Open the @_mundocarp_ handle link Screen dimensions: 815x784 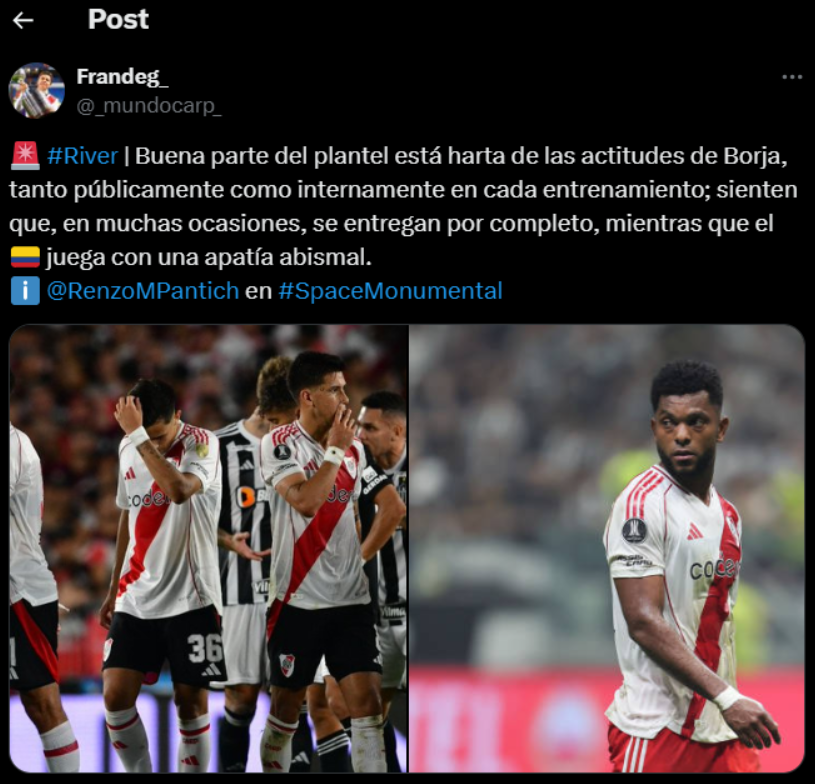(x=149, y=106)
